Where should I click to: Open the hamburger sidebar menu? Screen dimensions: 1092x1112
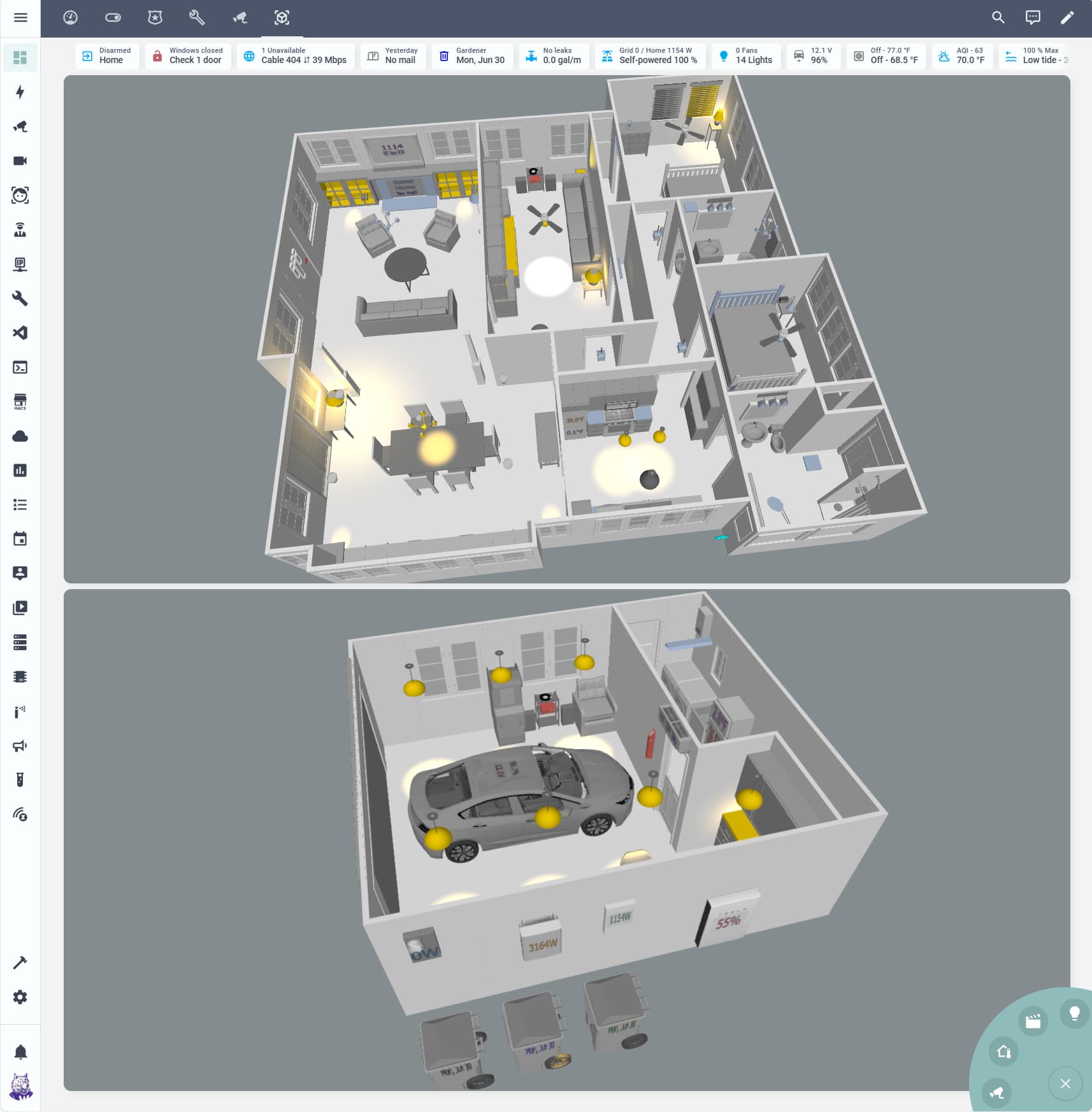(20, 17)
